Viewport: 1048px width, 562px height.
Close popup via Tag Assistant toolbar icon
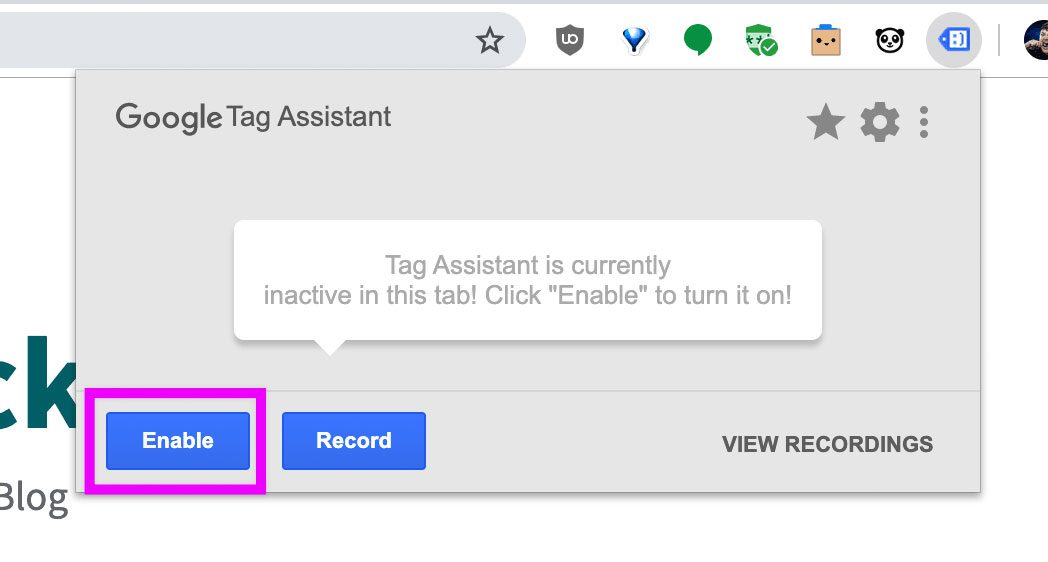954,39
